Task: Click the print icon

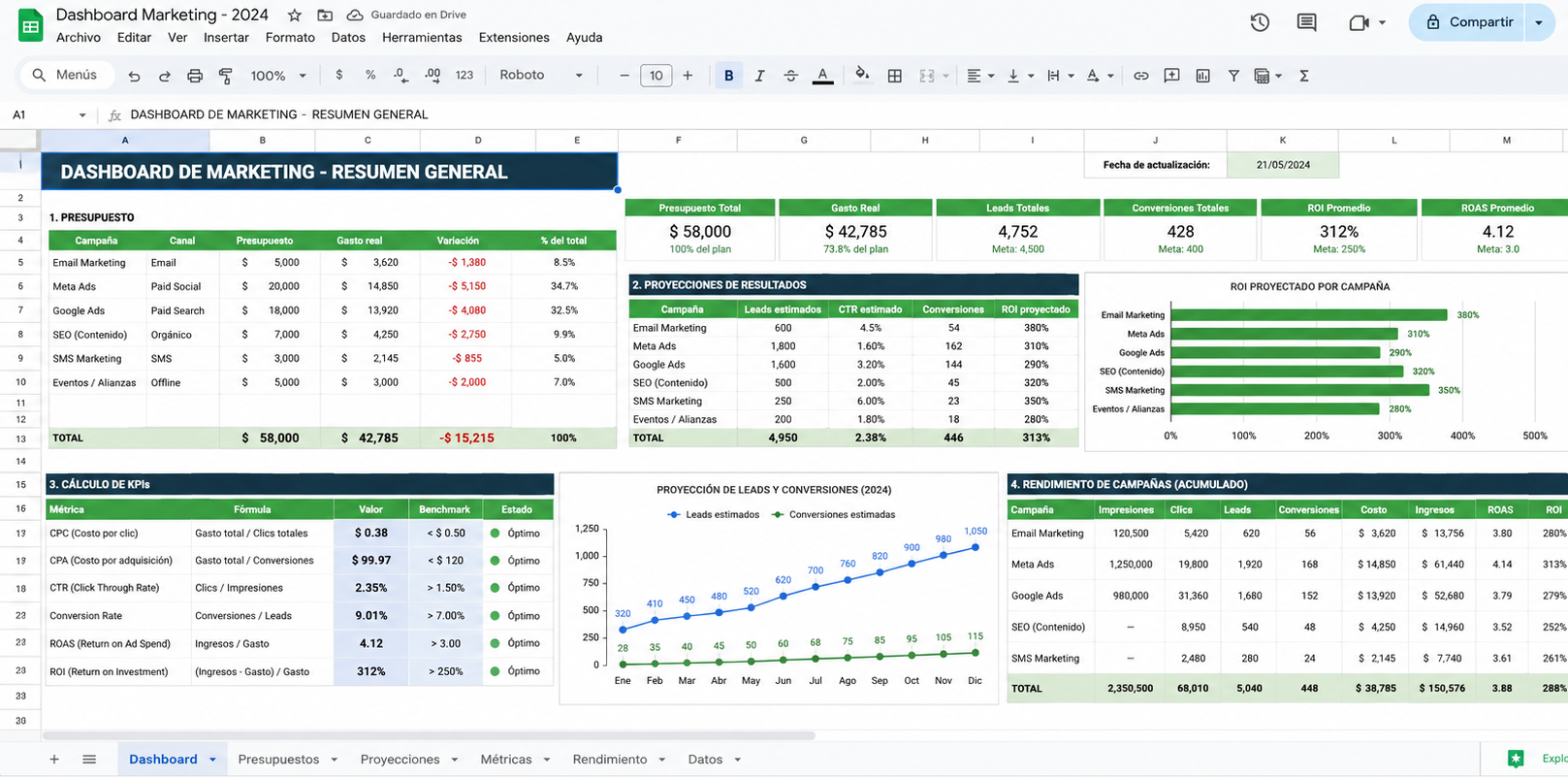Action: click(195, 76)
